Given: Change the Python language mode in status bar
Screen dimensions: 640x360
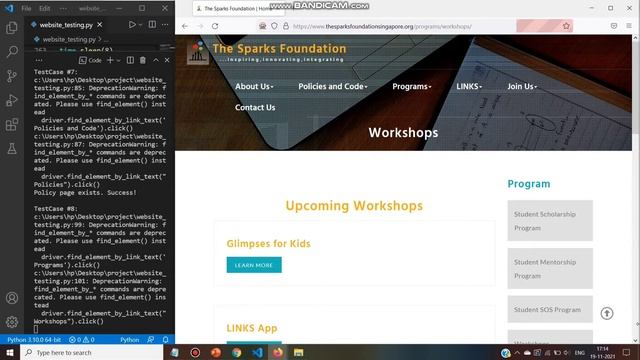Looking at the screenshot, I should (129, 340).
